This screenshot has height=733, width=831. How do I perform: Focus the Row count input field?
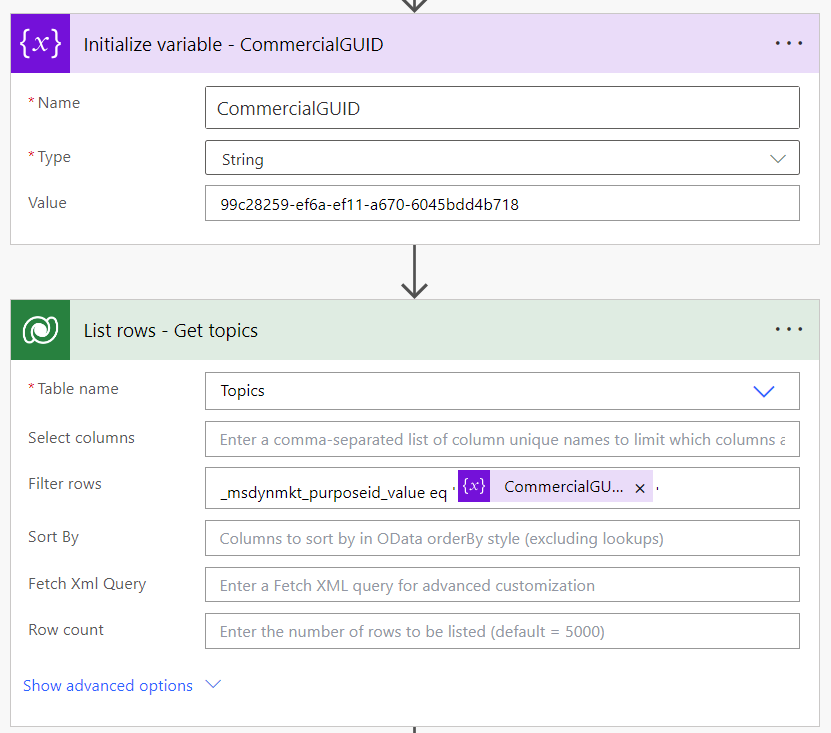click(501, 631)
